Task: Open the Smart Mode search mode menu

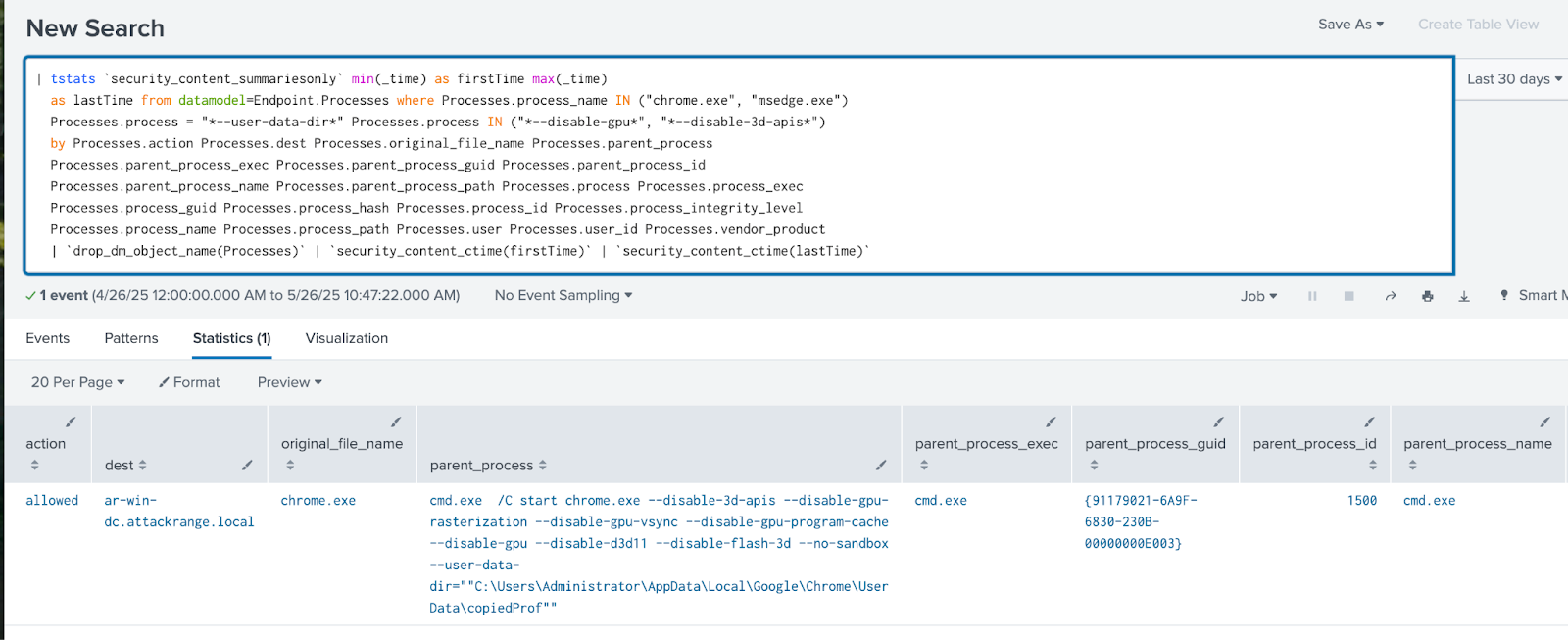Action: [1533, 296]
